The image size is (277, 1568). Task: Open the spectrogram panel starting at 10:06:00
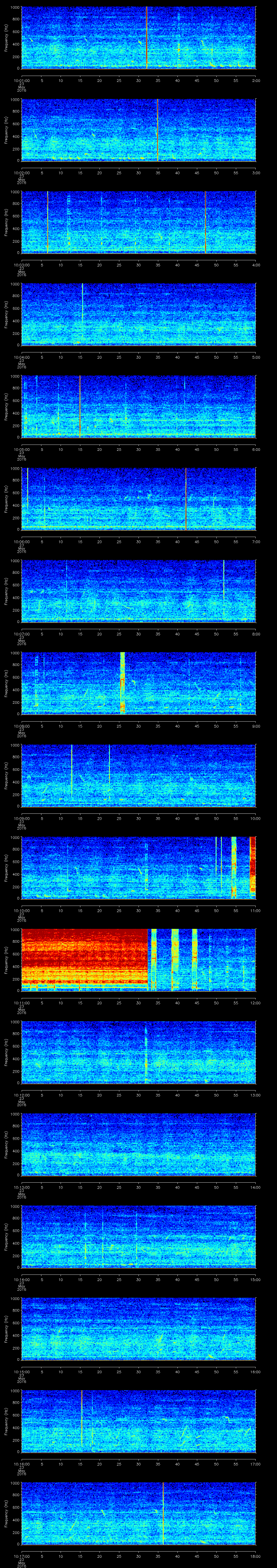pos(139,499)
